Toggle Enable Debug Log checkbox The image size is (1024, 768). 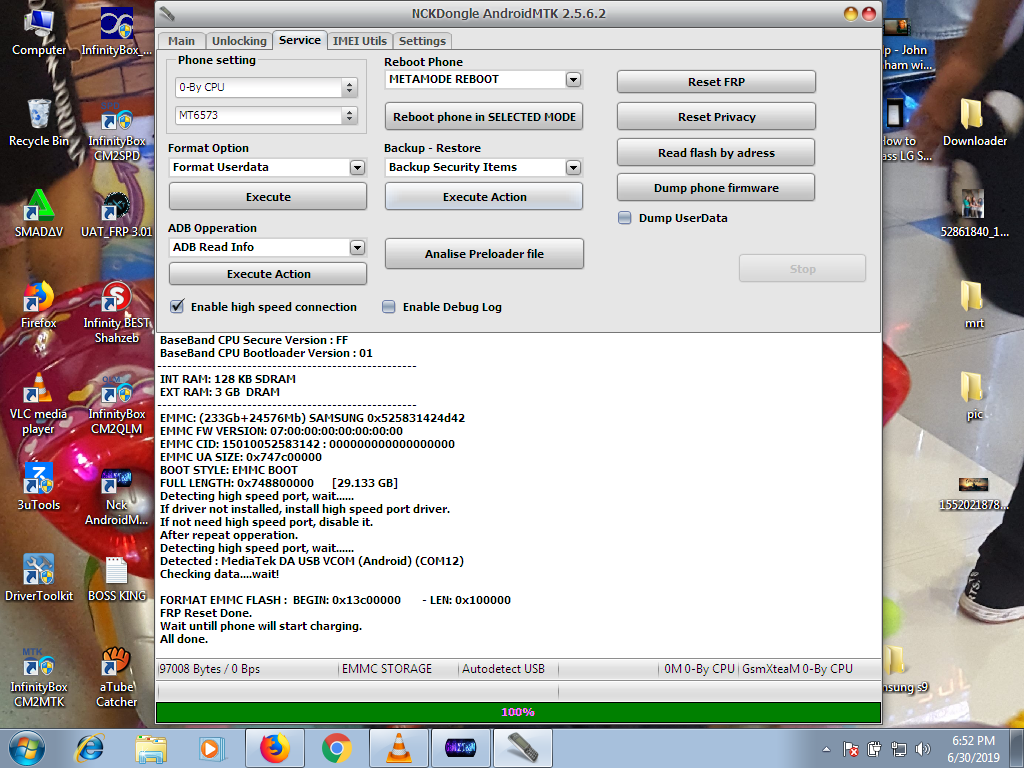coord(389,306)
